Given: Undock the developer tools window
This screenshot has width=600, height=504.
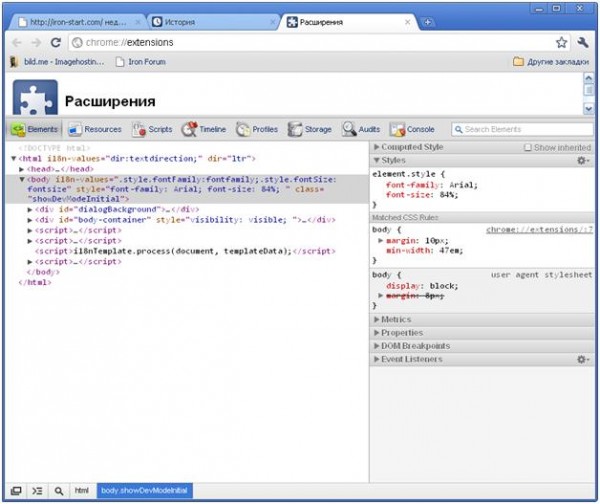Looking at the screenshot, I should click(x=16, y=491).
